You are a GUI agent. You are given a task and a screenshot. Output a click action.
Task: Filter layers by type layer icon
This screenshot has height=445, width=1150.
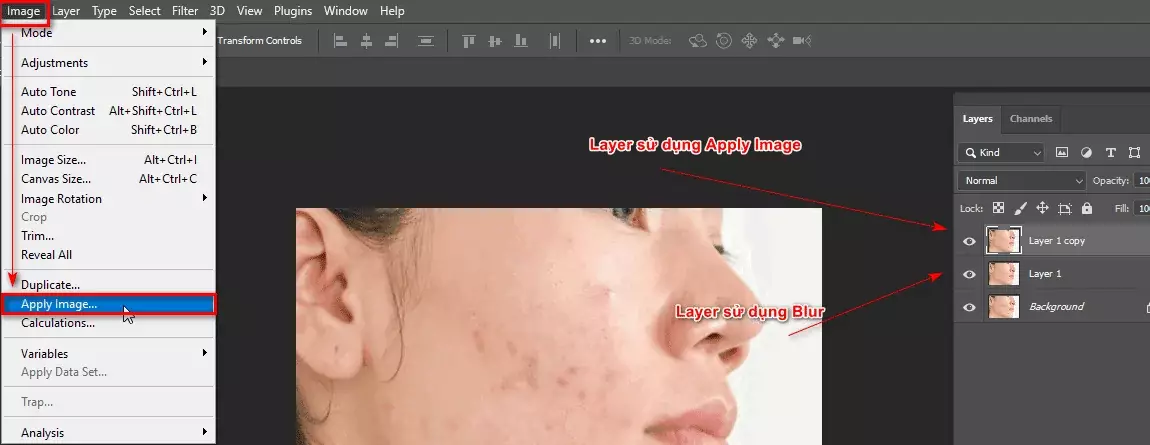click(x=1110, y=152)
